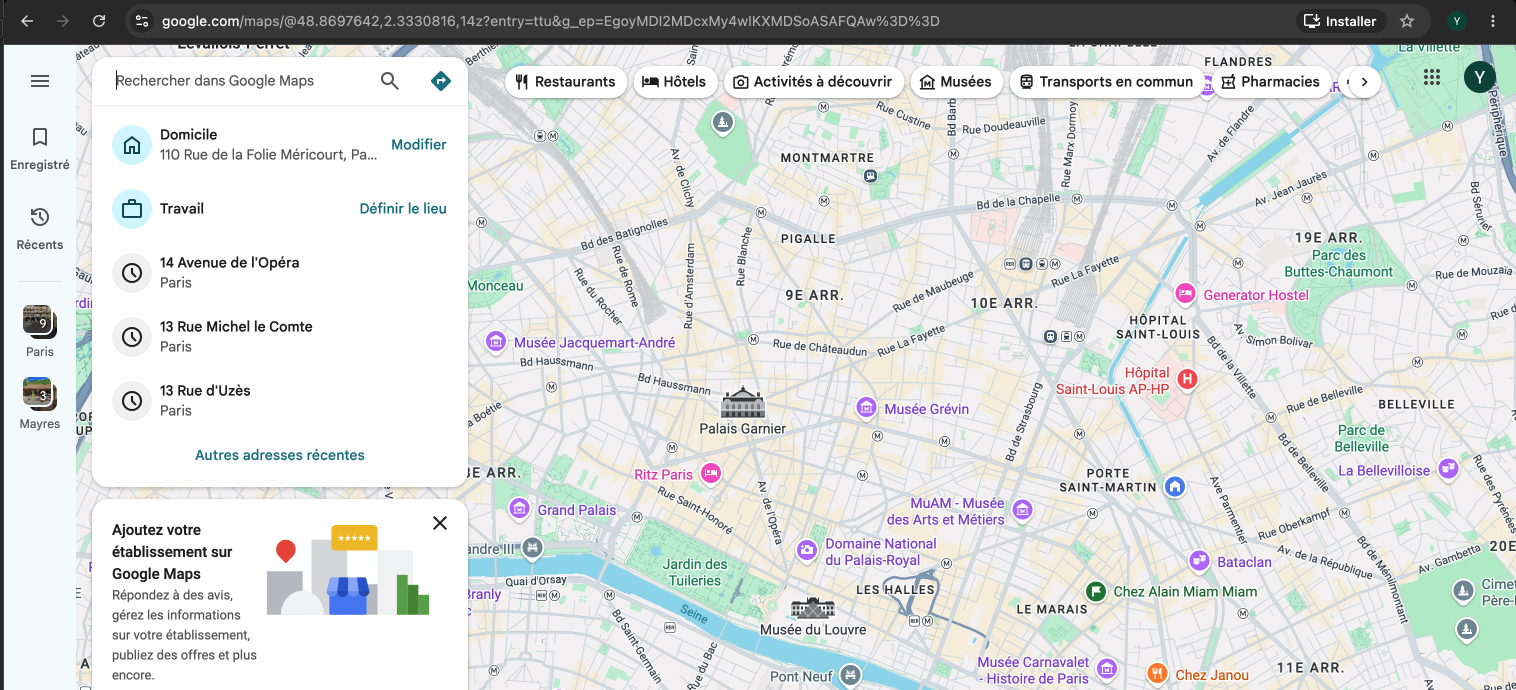This screenshot has height=690, width=1516.
Task: Click Modifier for Domicile address
Action: click(x=419, y=145)
